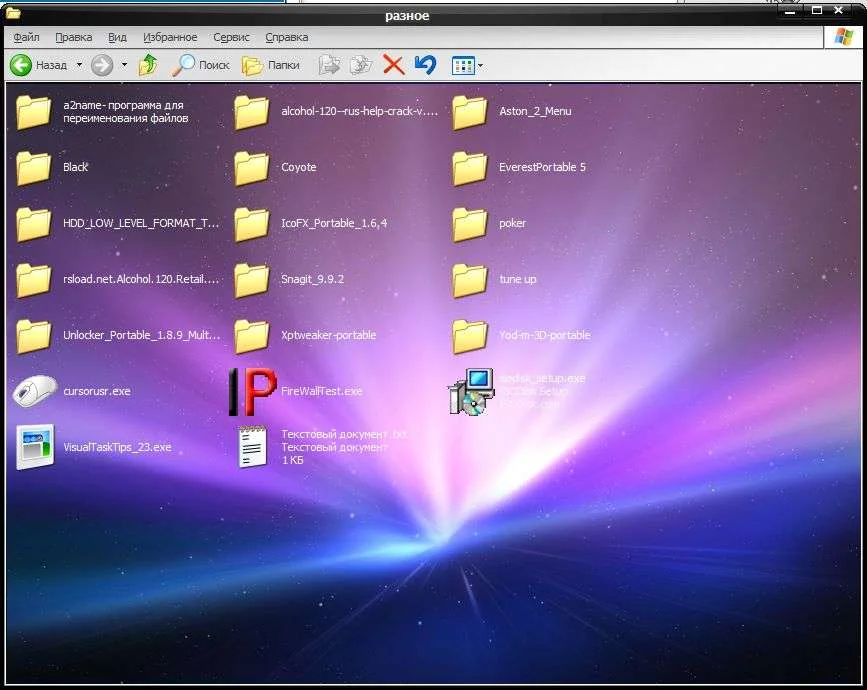867x690 pixels.
Task: Select the EverestPortable 5 folder
Action: click(470, 167)
